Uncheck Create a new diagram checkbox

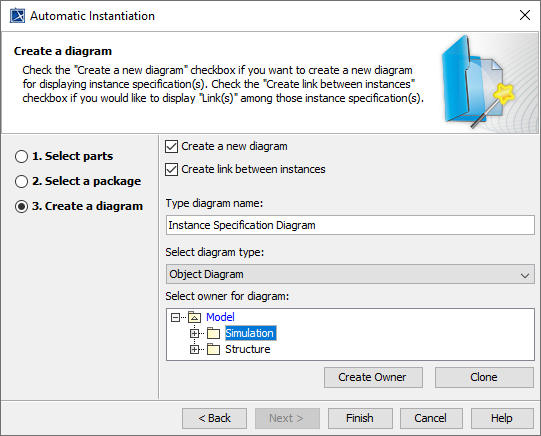[171, 146]
